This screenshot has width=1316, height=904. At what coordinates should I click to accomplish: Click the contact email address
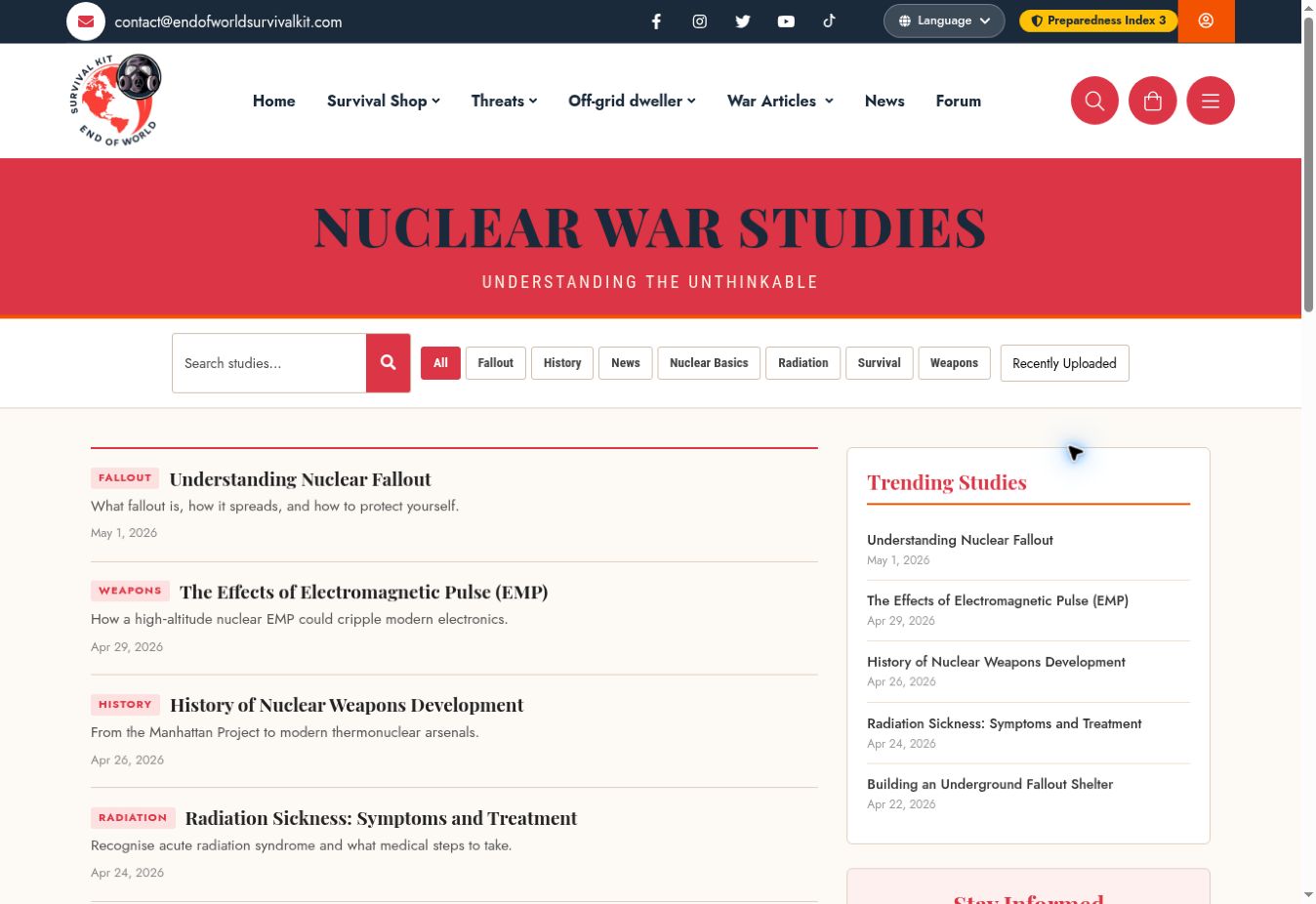[x=228, y=21]
